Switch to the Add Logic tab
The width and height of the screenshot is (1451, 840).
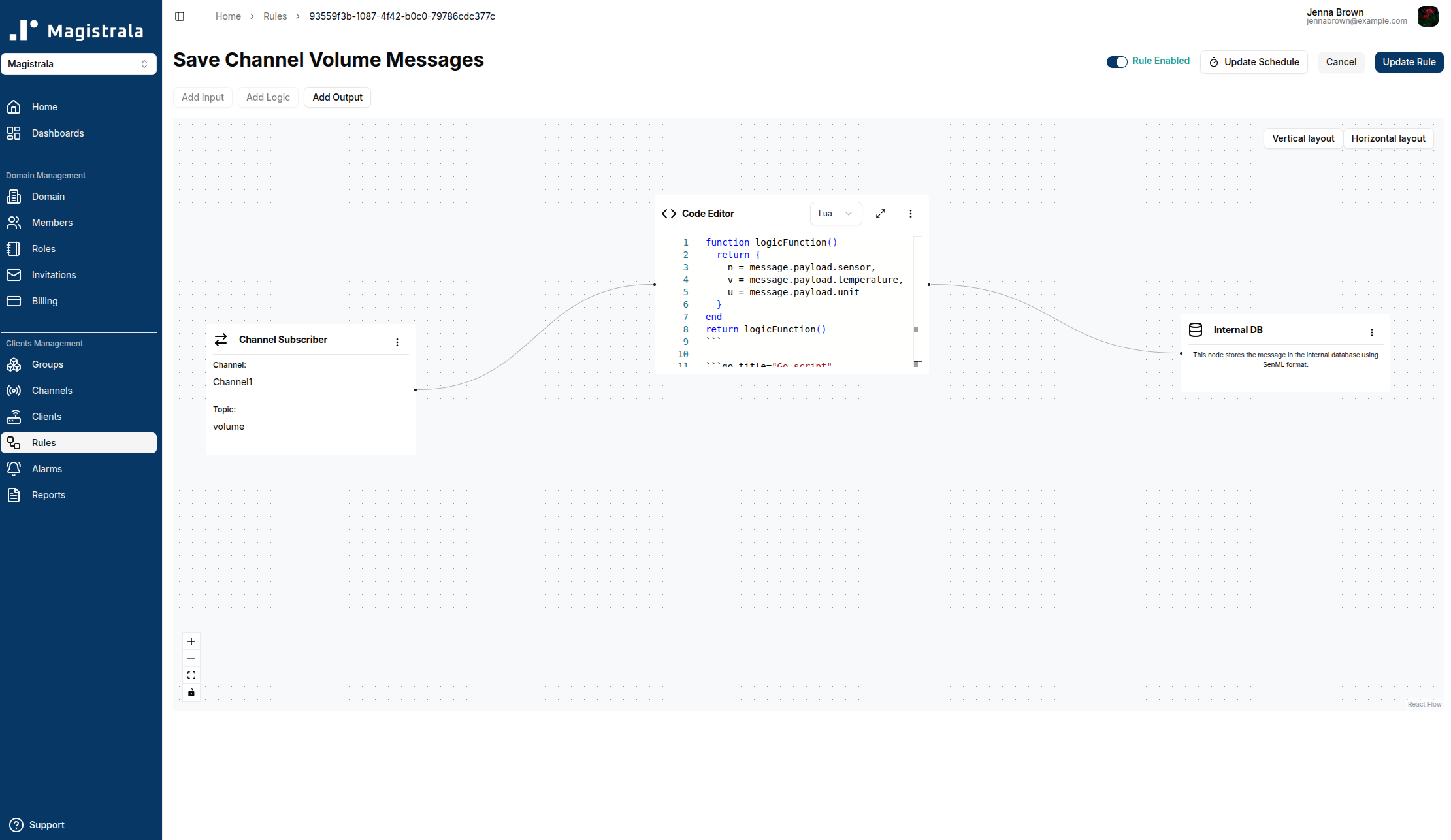[x=268, y=97]
